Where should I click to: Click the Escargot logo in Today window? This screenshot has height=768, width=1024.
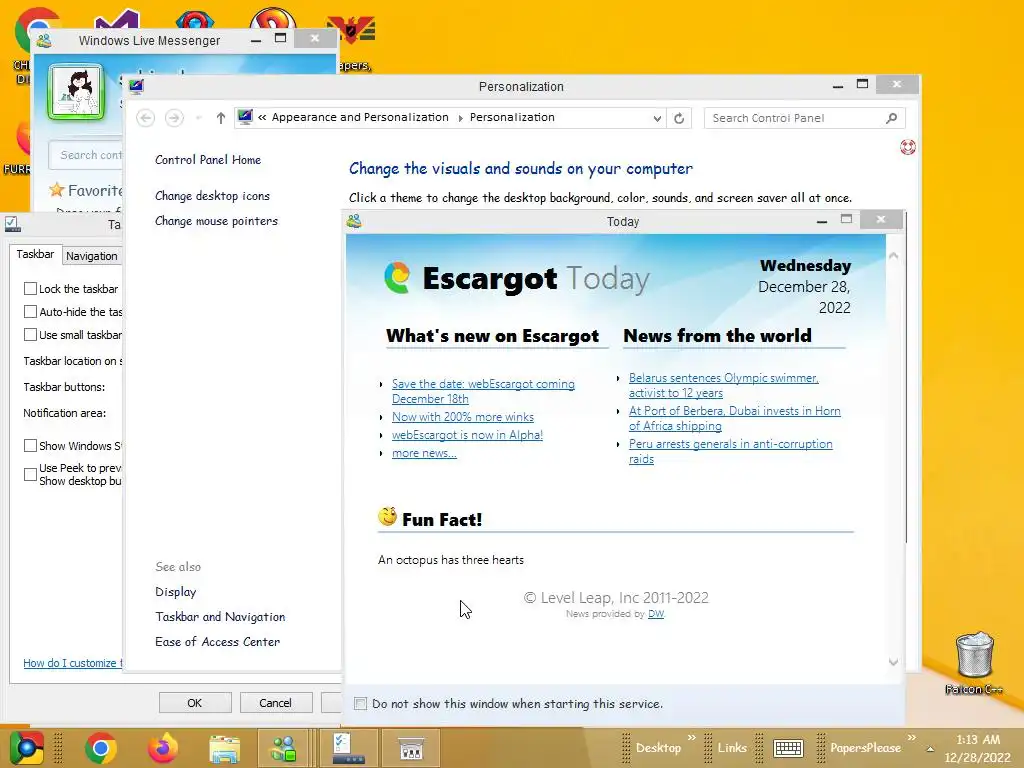[x=397, y=278]
